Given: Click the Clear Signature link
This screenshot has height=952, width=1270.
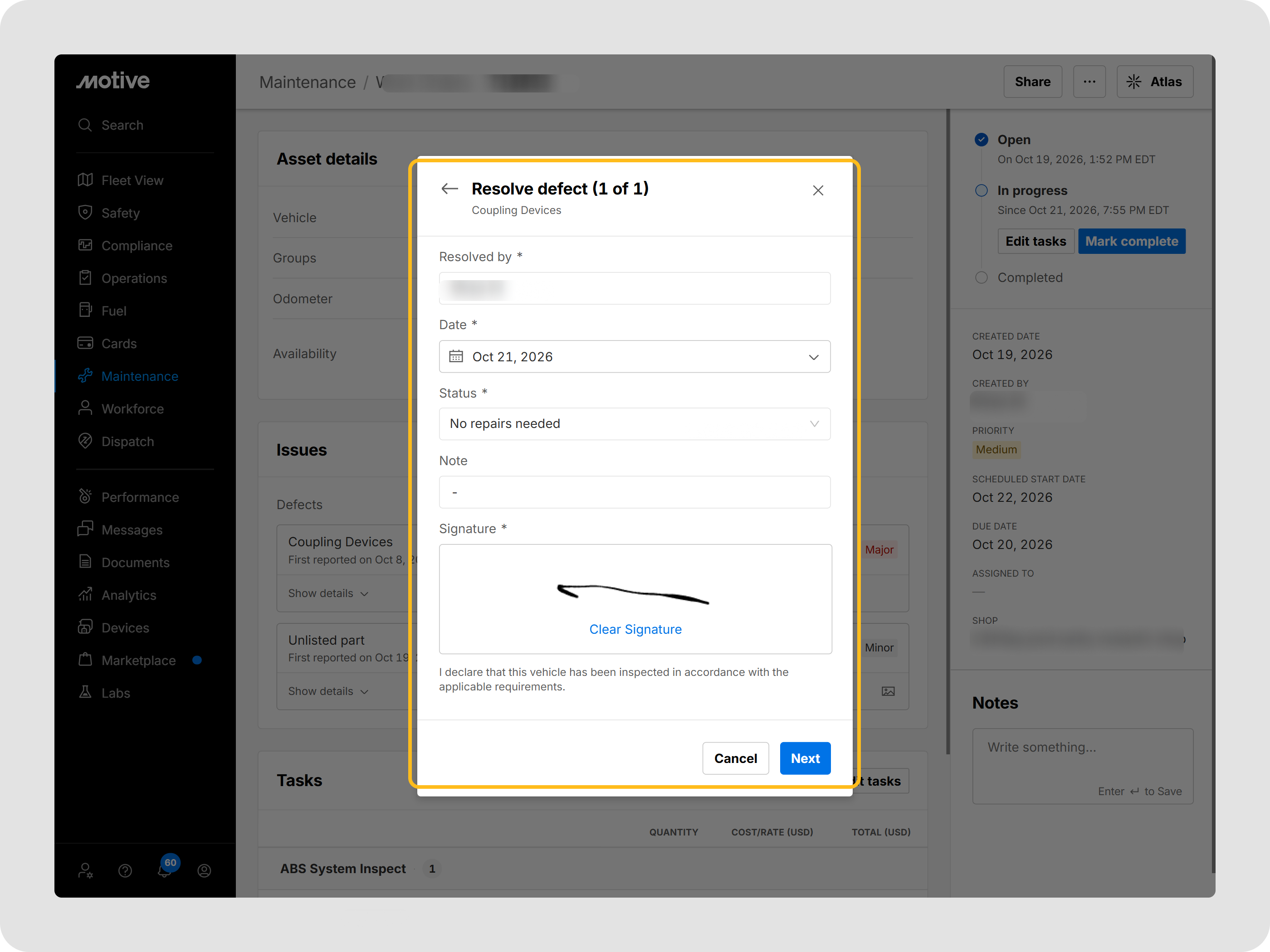Looking at the screenshot, I should (635, 630).
